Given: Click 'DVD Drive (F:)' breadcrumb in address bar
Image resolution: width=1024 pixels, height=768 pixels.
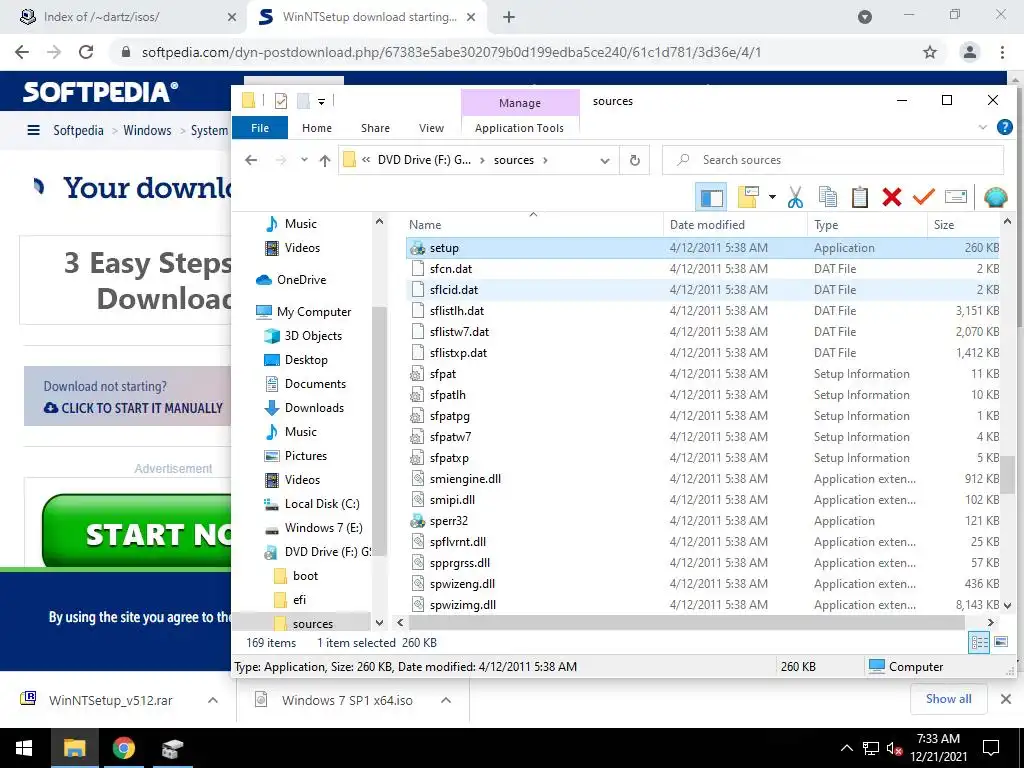Looking at the screenshot, I should [x=424, y=160].
